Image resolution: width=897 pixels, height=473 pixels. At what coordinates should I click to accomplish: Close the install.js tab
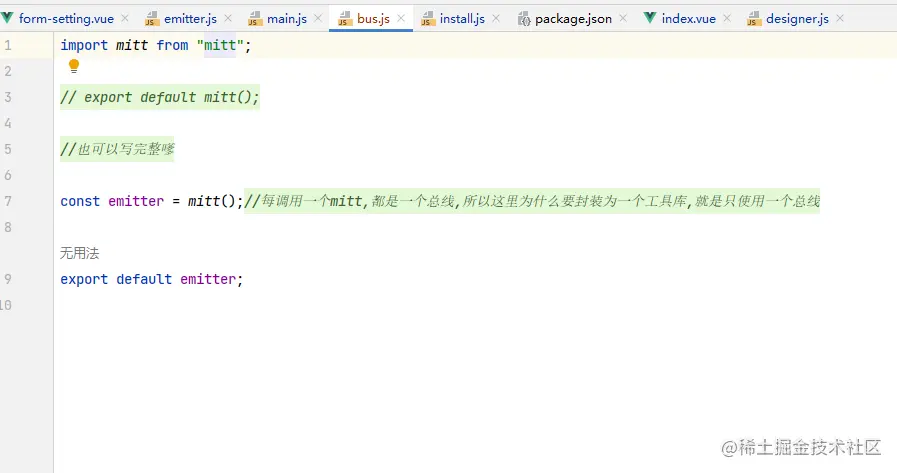(x=496, y=18)
